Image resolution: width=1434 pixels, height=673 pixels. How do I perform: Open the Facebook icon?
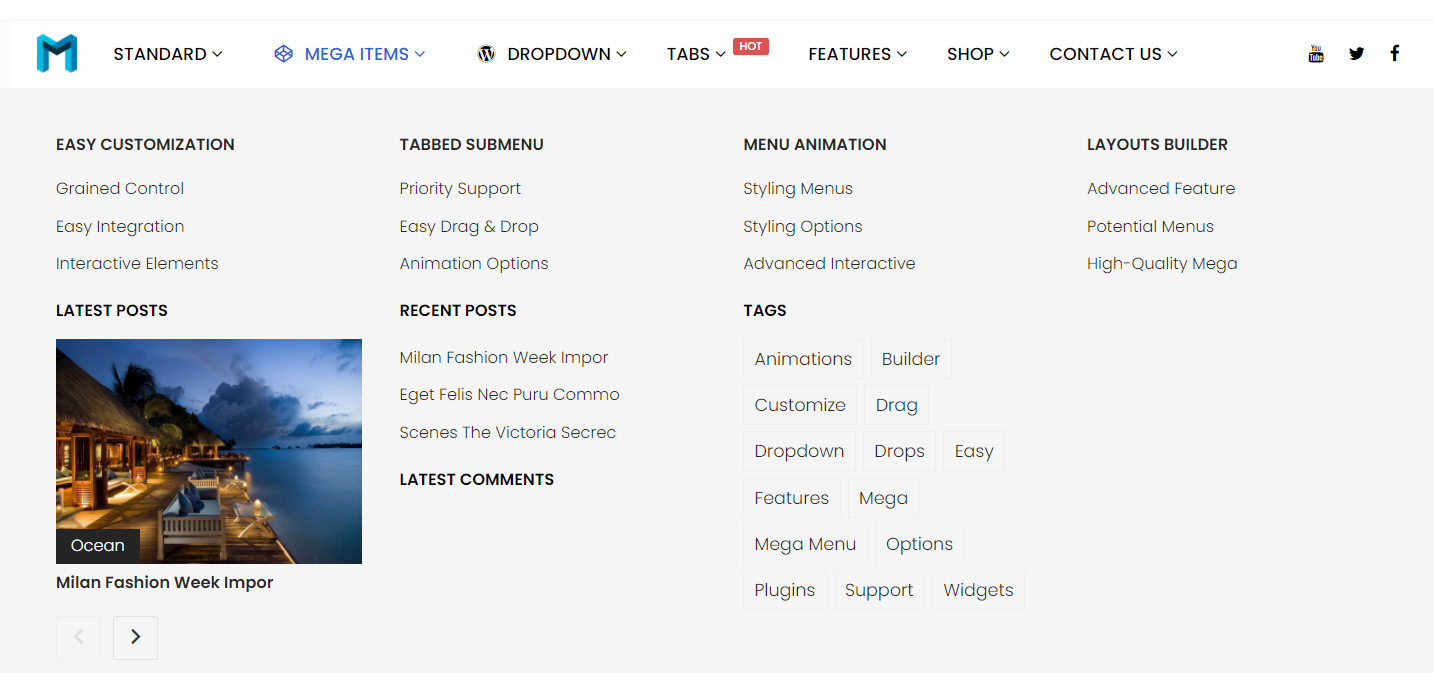(x=1394, y=53)
